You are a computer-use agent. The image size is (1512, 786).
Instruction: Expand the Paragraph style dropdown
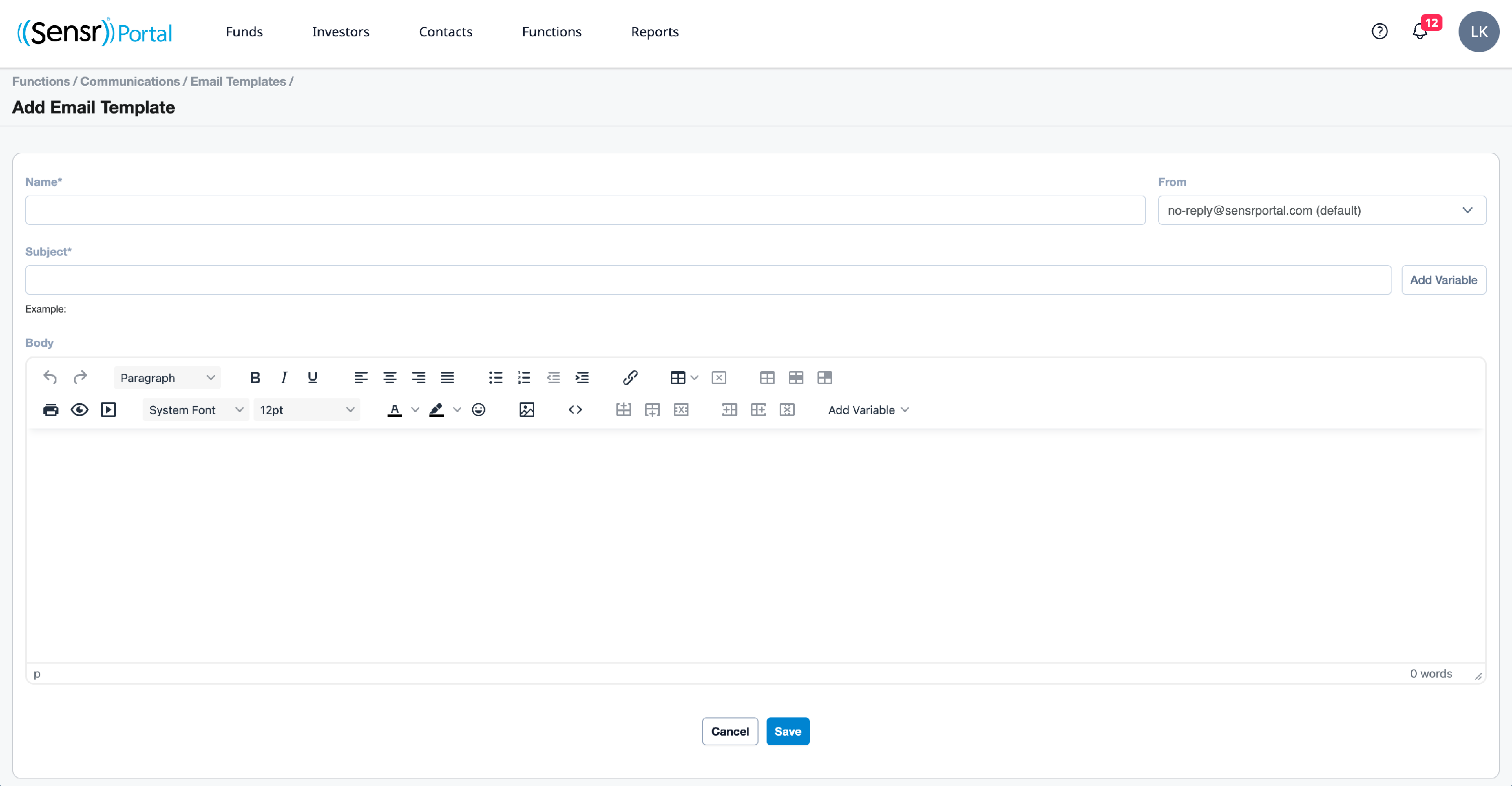click(167, 378)
